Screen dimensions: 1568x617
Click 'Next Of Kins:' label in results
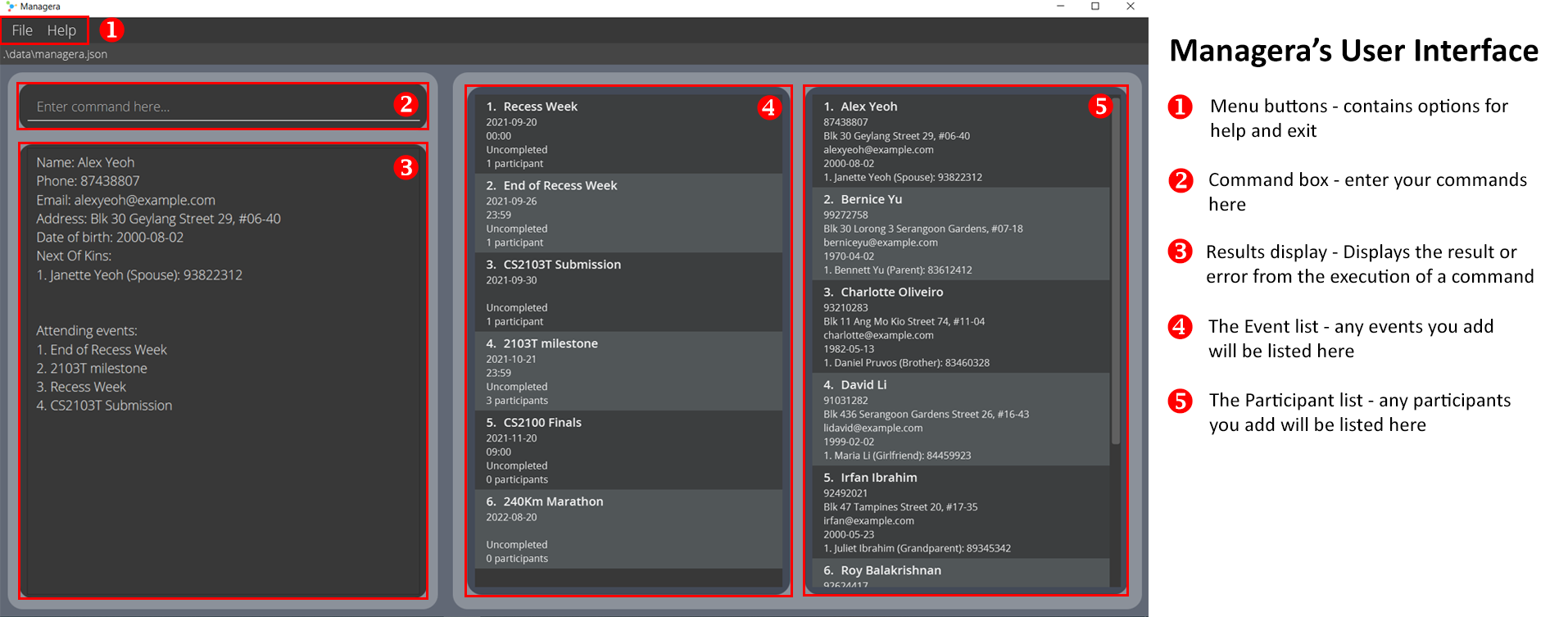(x=74, y=256)
